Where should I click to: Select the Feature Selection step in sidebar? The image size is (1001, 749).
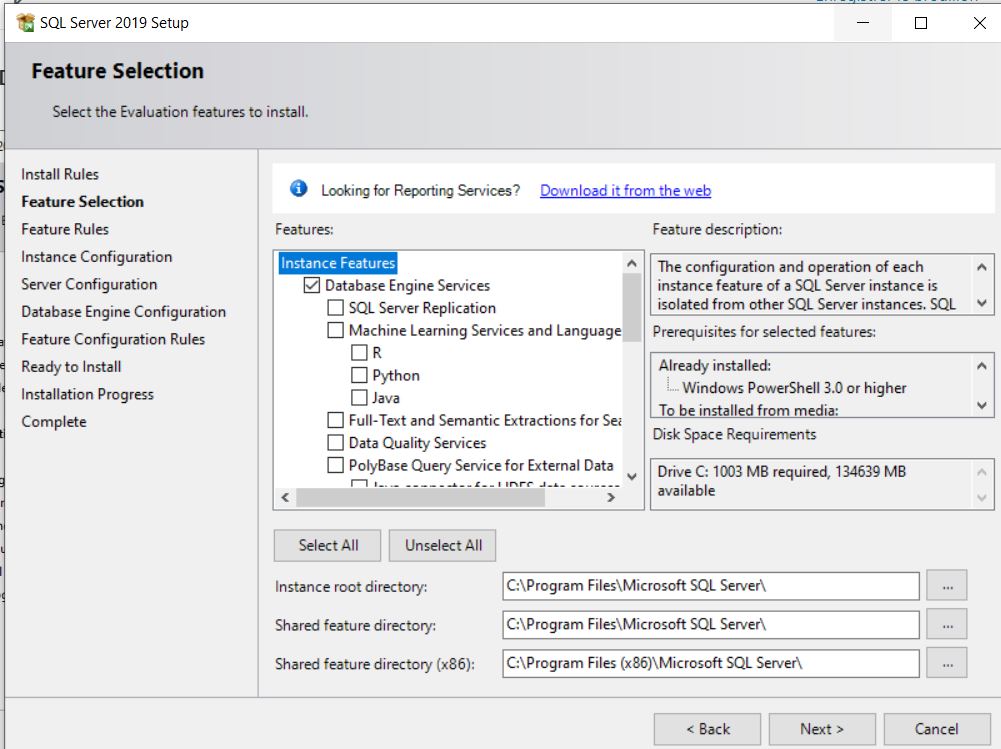[x=82, y=202]
